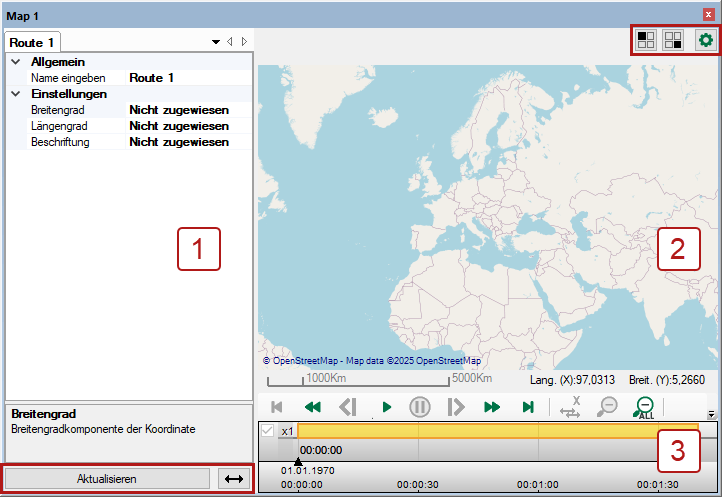
Task: Select the Beschriftung property label
Action: coord(60,142)
